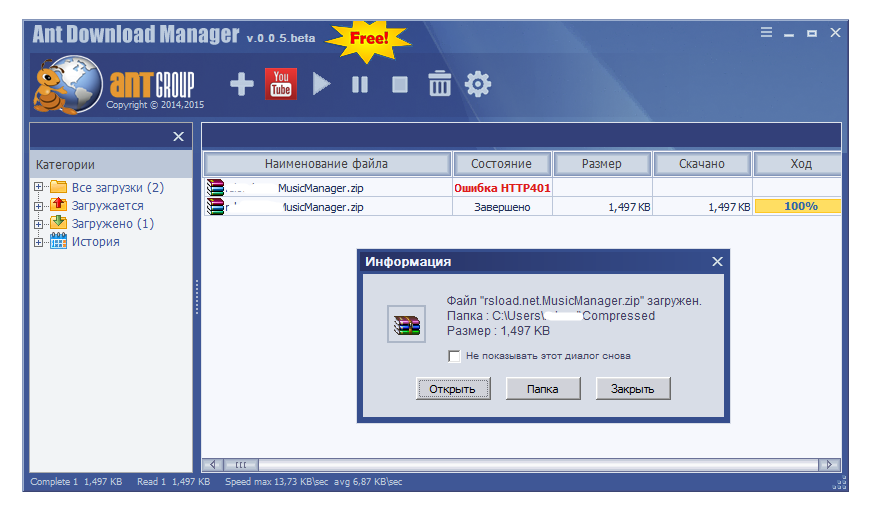Expand the Все загрузки tree node

pyautogui.click(x=38, y=187)
